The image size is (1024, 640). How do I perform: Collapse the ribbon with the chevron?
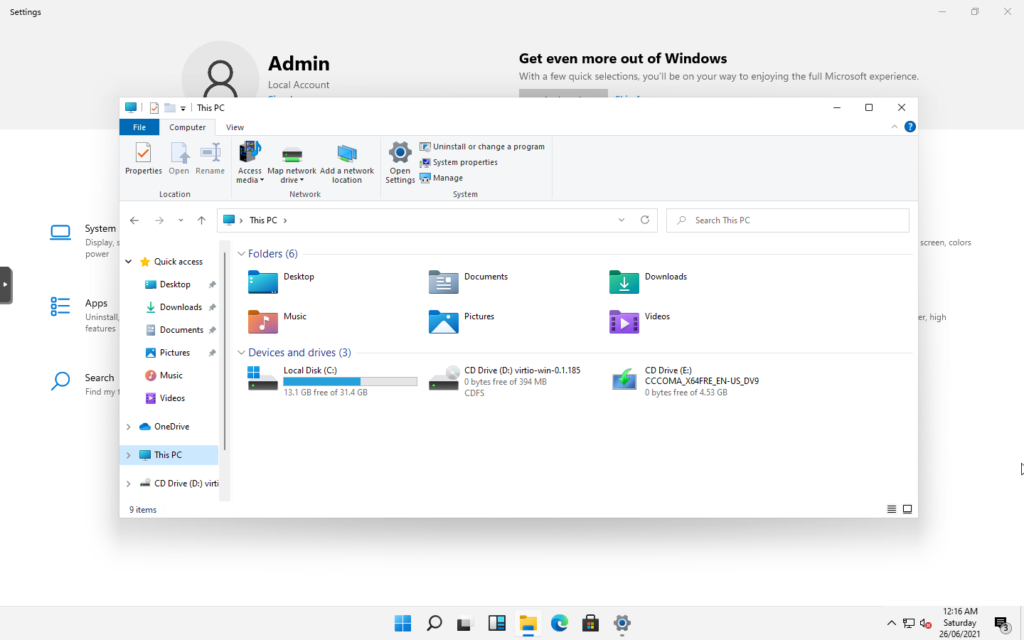tap(894, 127)
